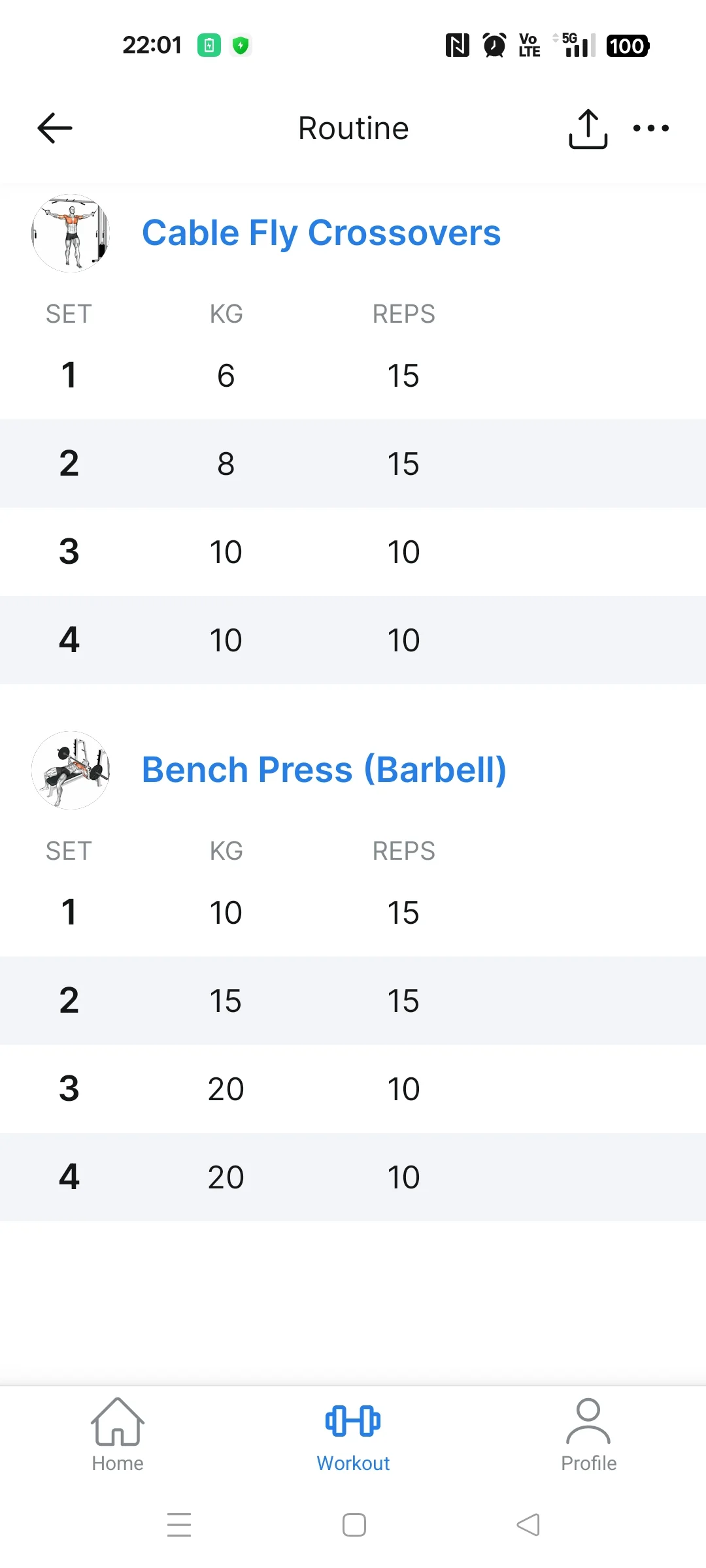Open Cable Fly Crossovers exercise details
Screen dimensions: 706x1568
pyautogui.click(x=321, y=233)
